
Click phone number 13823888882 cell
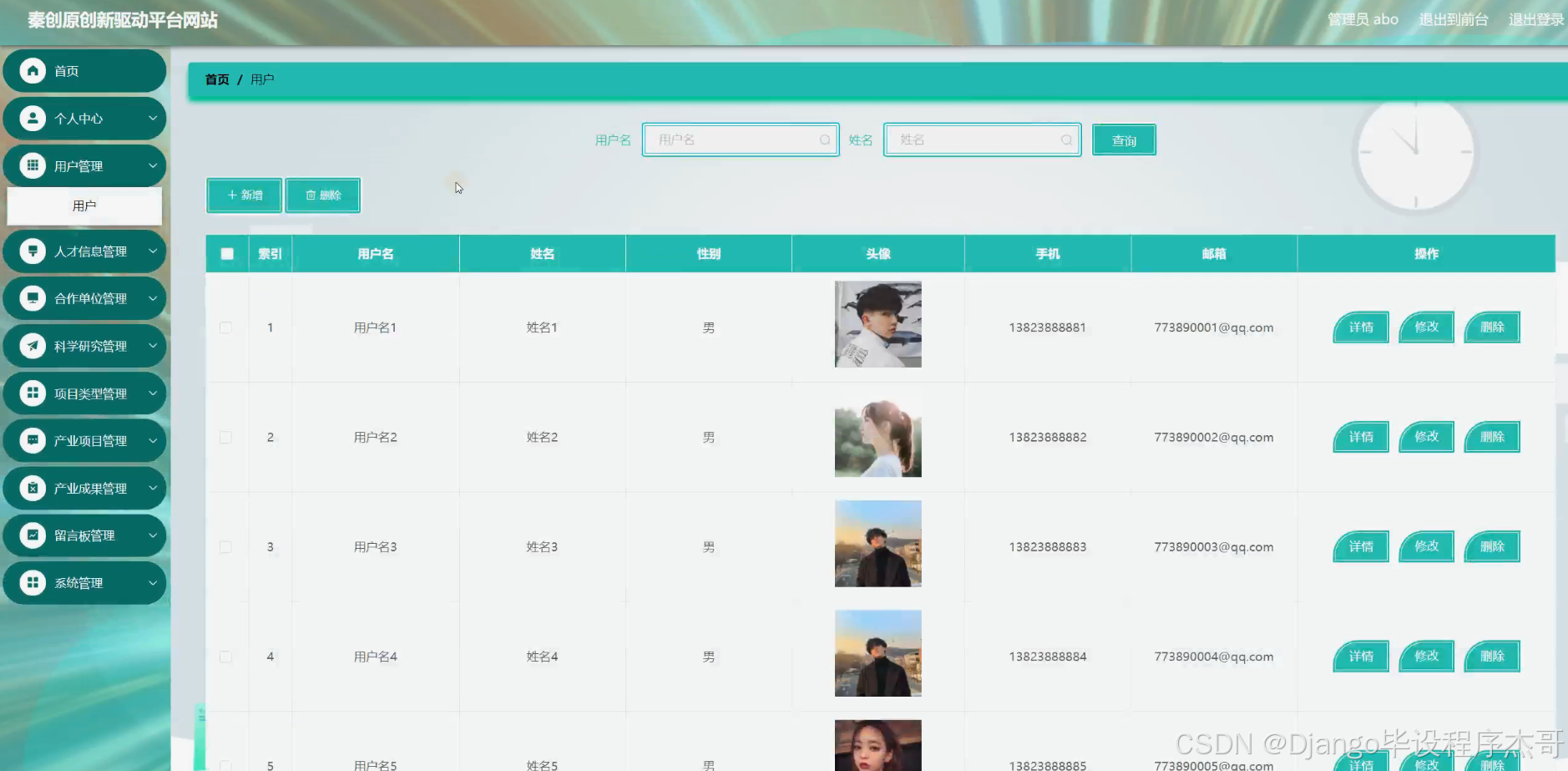1048,437
